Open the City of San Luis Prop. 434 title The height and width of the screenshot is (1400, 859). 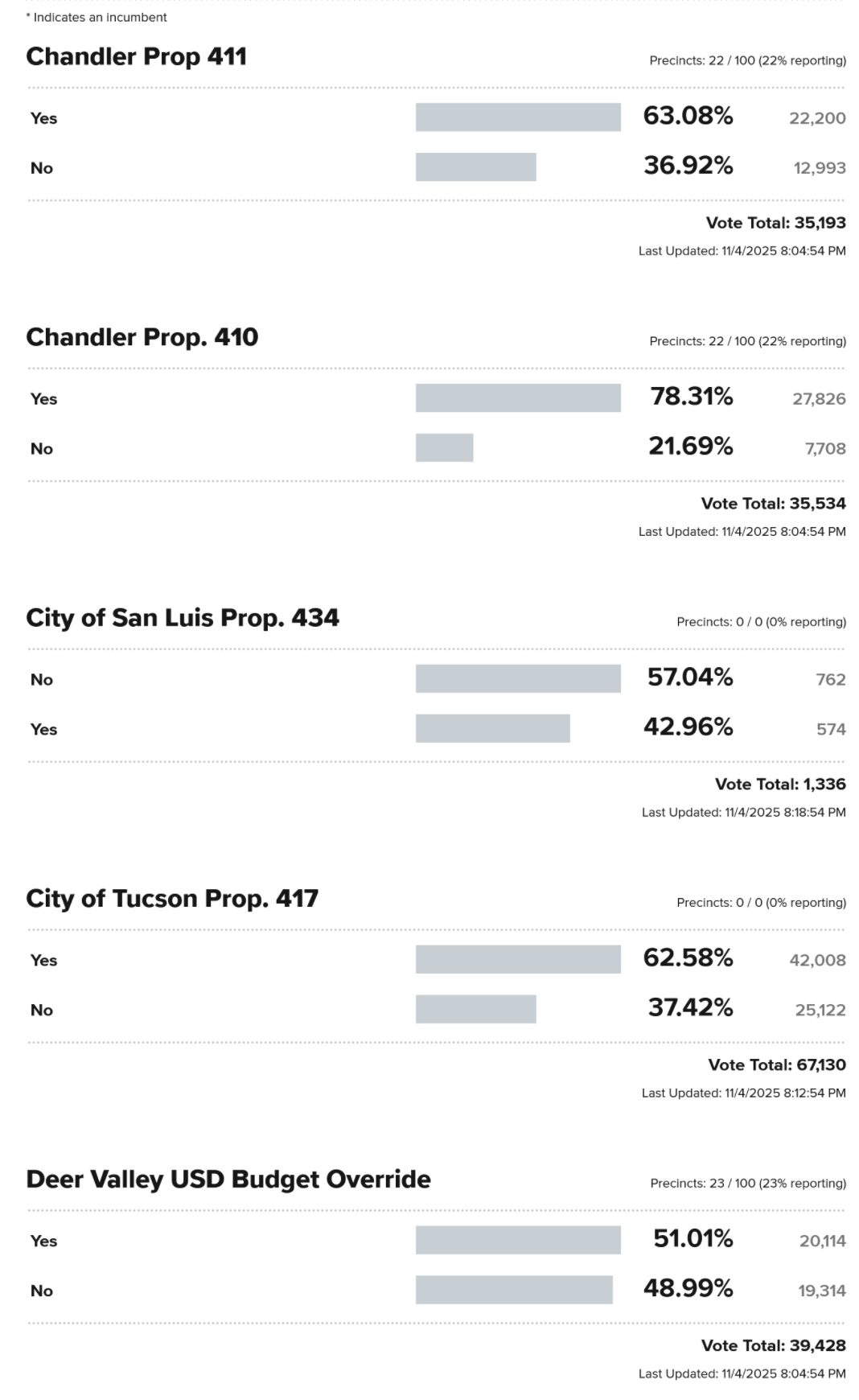pos(183,618)
